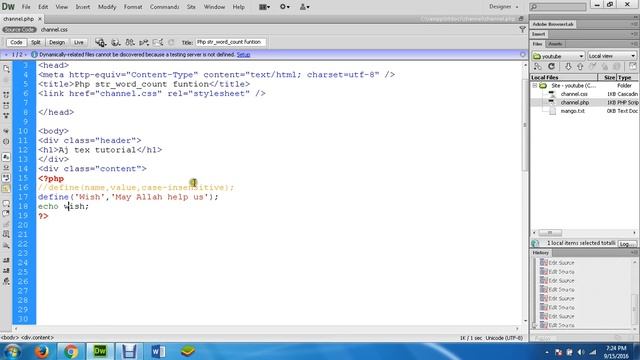The width and height of the screenshot is (640, 360).
Task: Toggle Highlight Invalid Code icon
Action: click(x=6, y=168)
